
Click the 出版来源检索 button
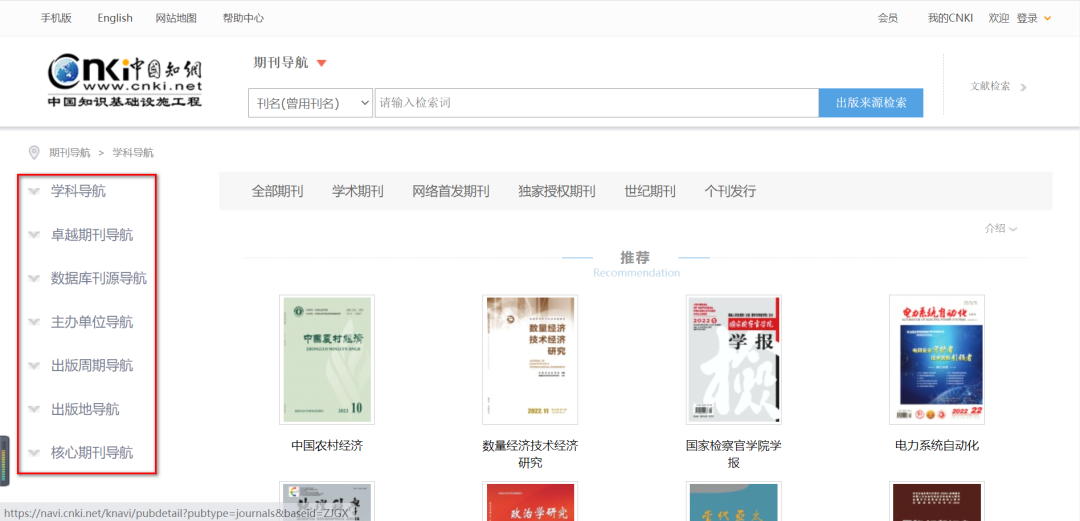click(871, 103)
